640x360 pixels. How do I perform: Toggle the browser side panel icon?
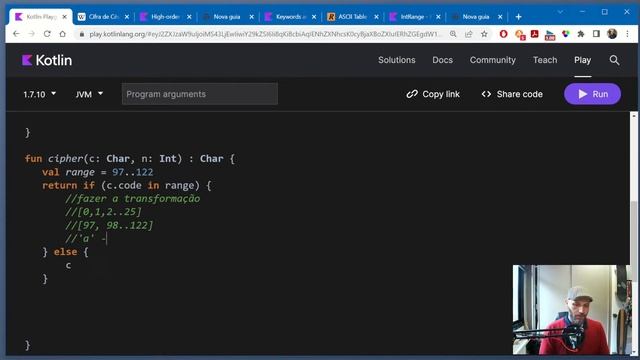click(596, 34)
